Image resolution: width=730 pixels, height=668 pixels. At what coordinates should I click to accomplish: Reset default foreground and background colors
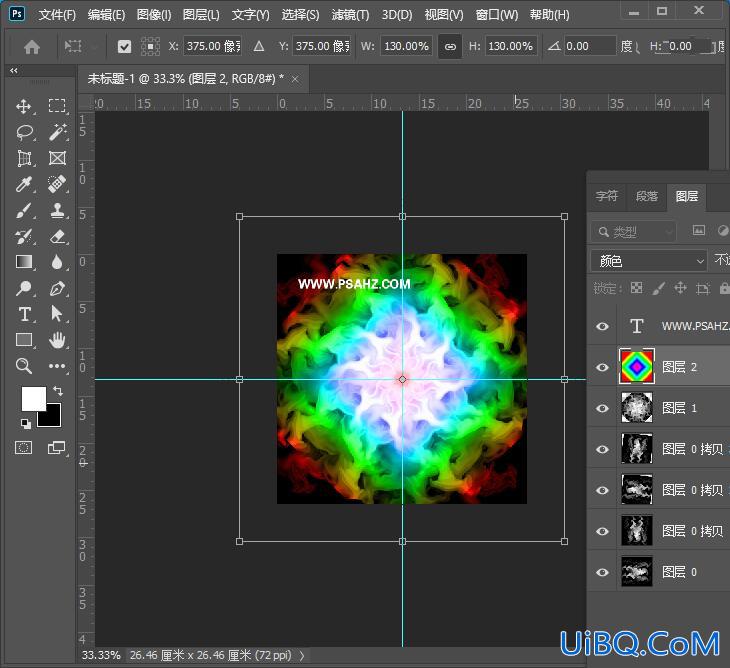coord(26,423)
